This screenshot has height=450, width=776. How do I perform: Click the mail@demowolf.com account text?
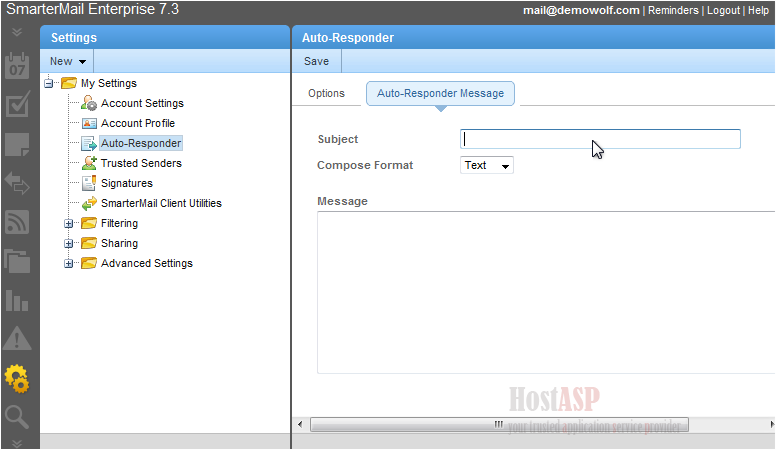point(581,10)
